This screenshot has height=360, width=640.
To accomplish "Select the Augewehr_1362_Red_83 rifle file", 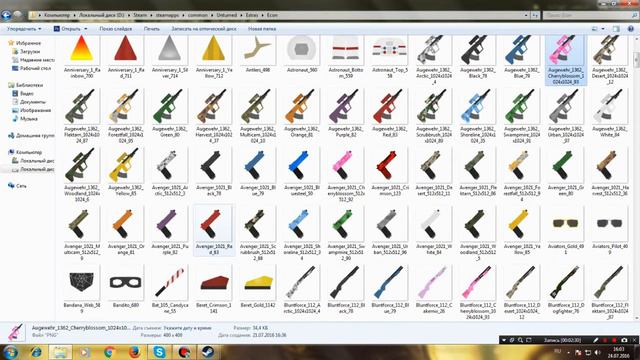I will [390, 114].
